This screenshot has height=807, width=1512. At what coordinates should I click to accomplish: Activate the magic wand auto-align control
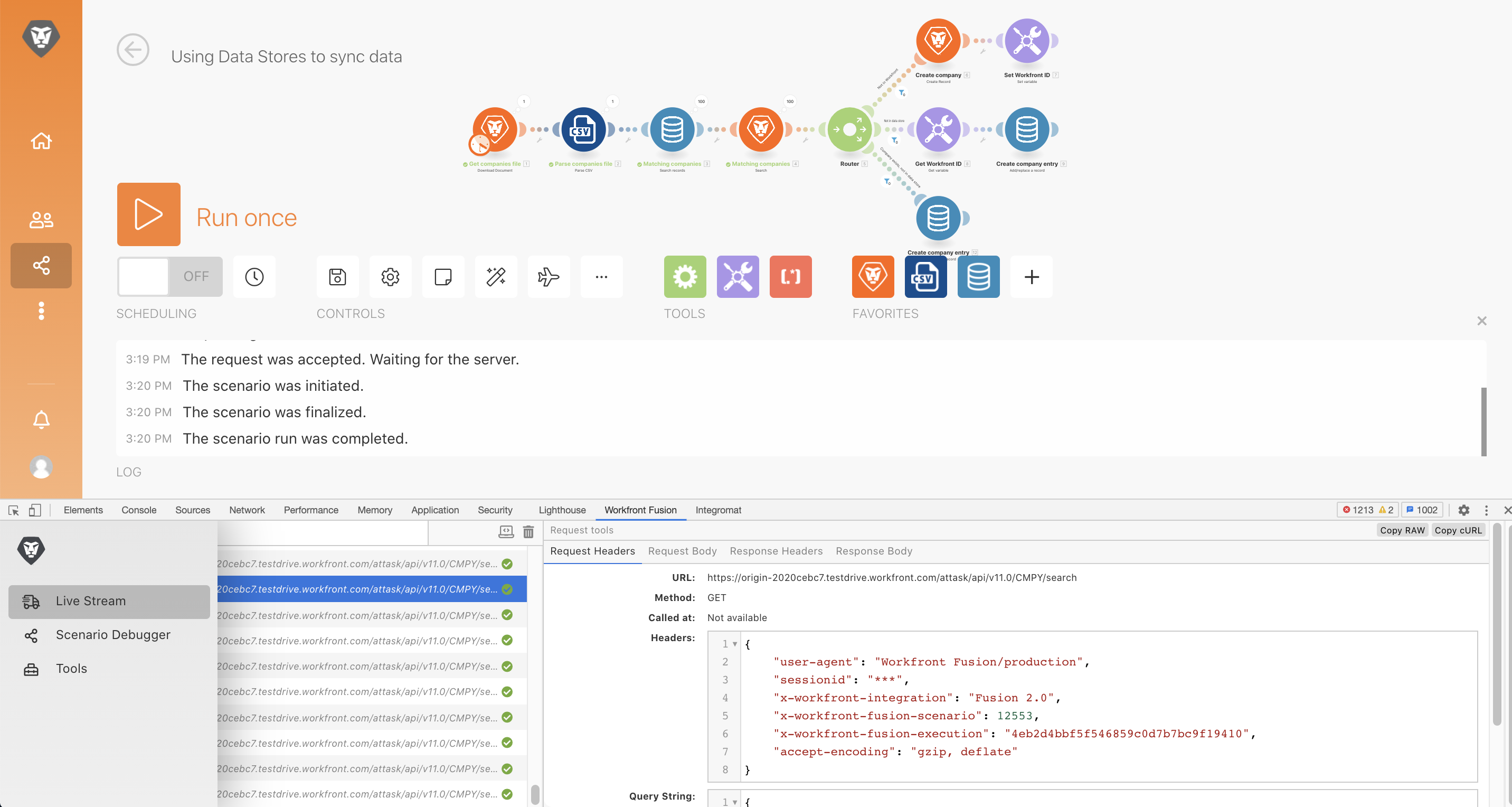coord(495,277)
